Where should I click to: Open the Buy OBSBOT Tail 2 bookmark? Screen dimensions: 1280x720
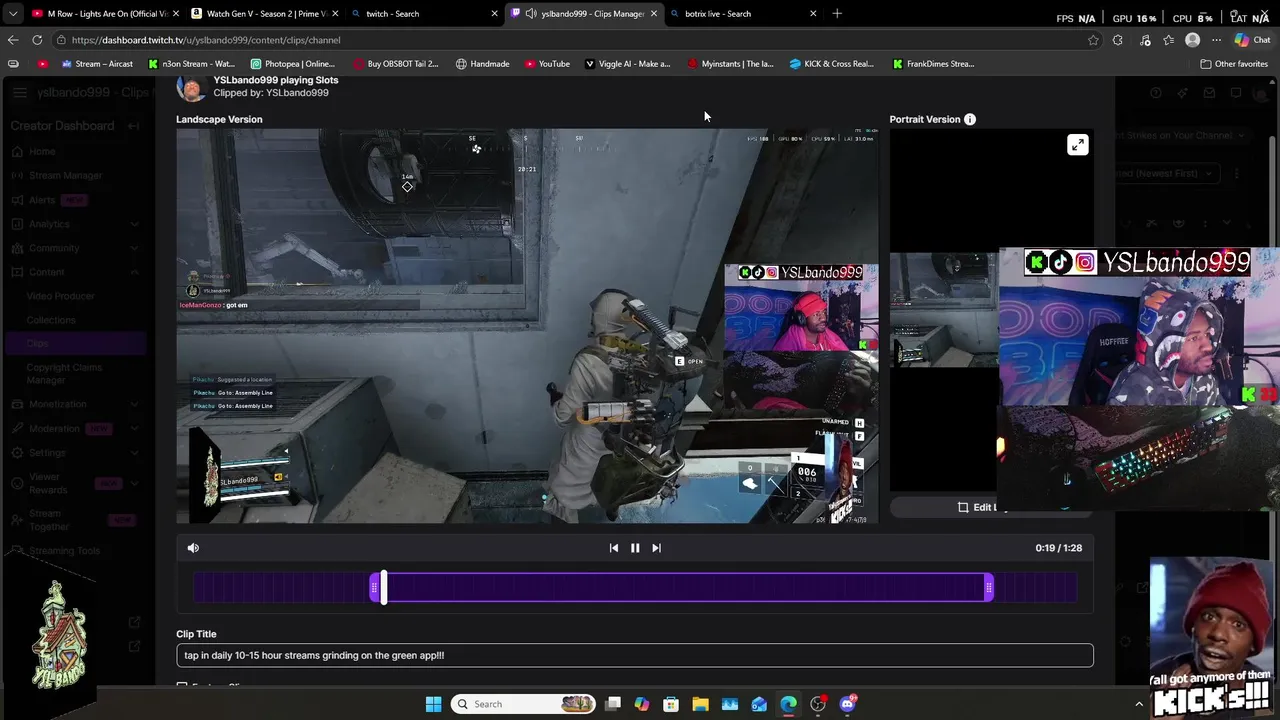[x=396, y=64]
